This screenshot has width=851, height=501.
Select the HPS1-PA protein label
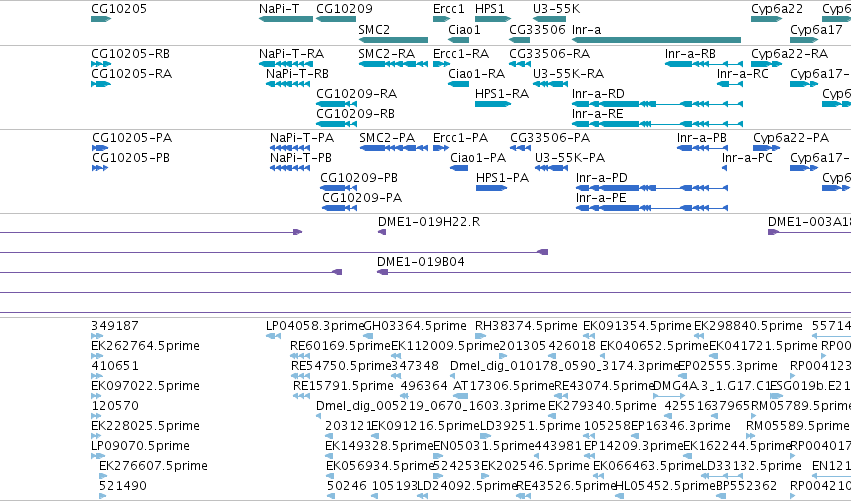[x=502, y=178]
